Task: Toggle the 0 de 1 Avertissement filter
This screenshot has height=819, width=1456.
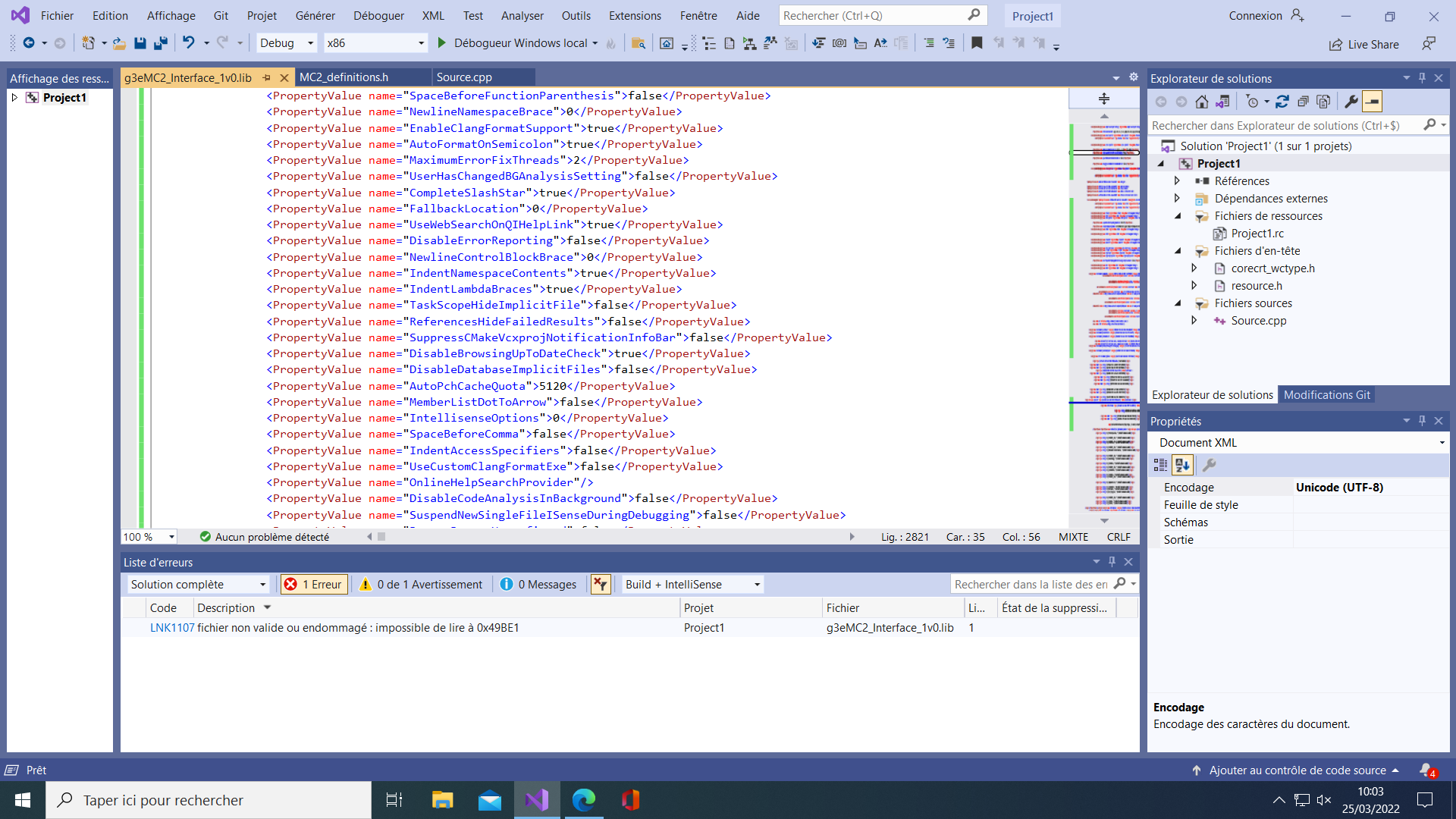Action: click(421, 585)
